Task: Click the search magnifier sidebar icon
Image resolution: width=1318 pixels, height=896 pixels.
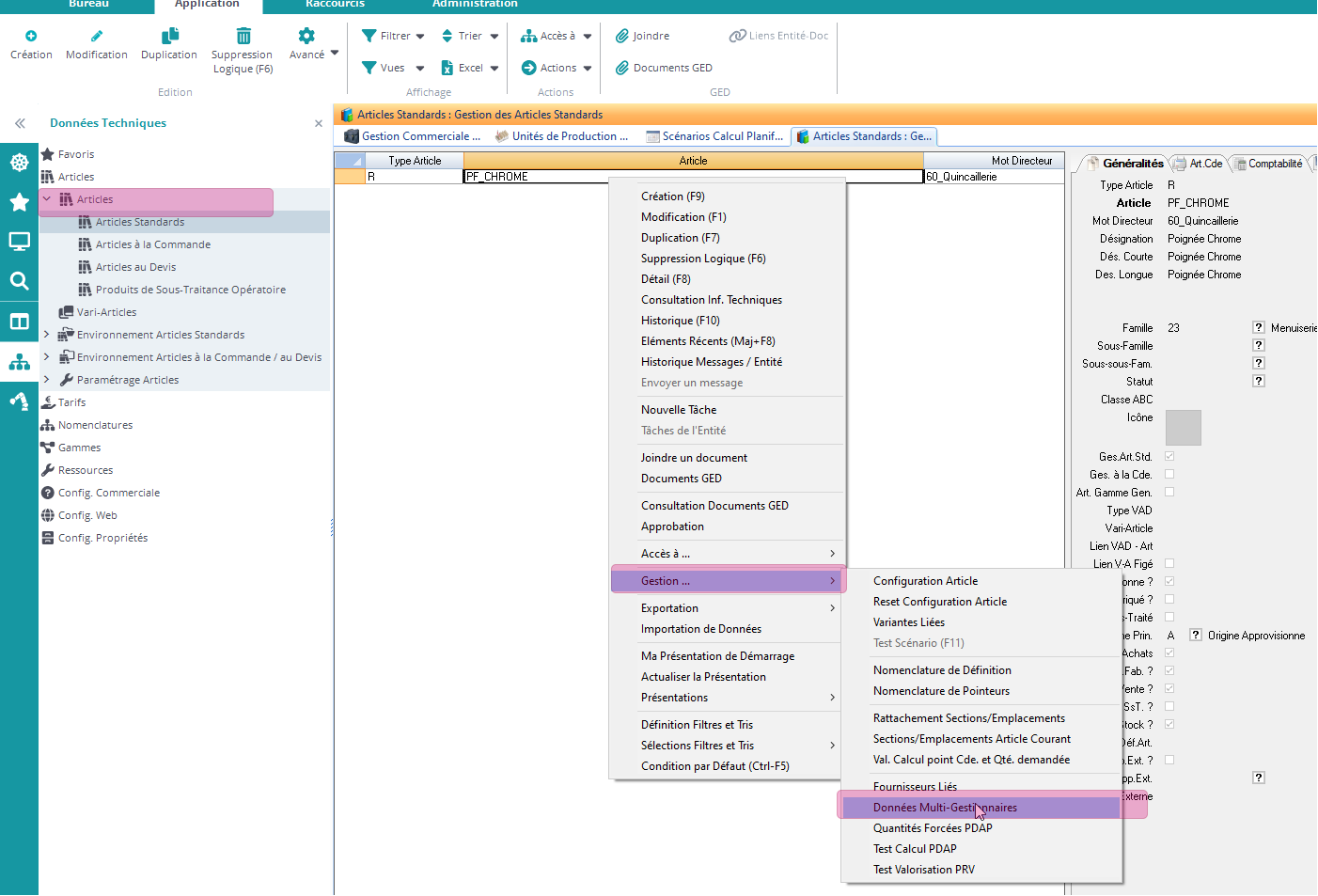Action: tap(19, 281)
